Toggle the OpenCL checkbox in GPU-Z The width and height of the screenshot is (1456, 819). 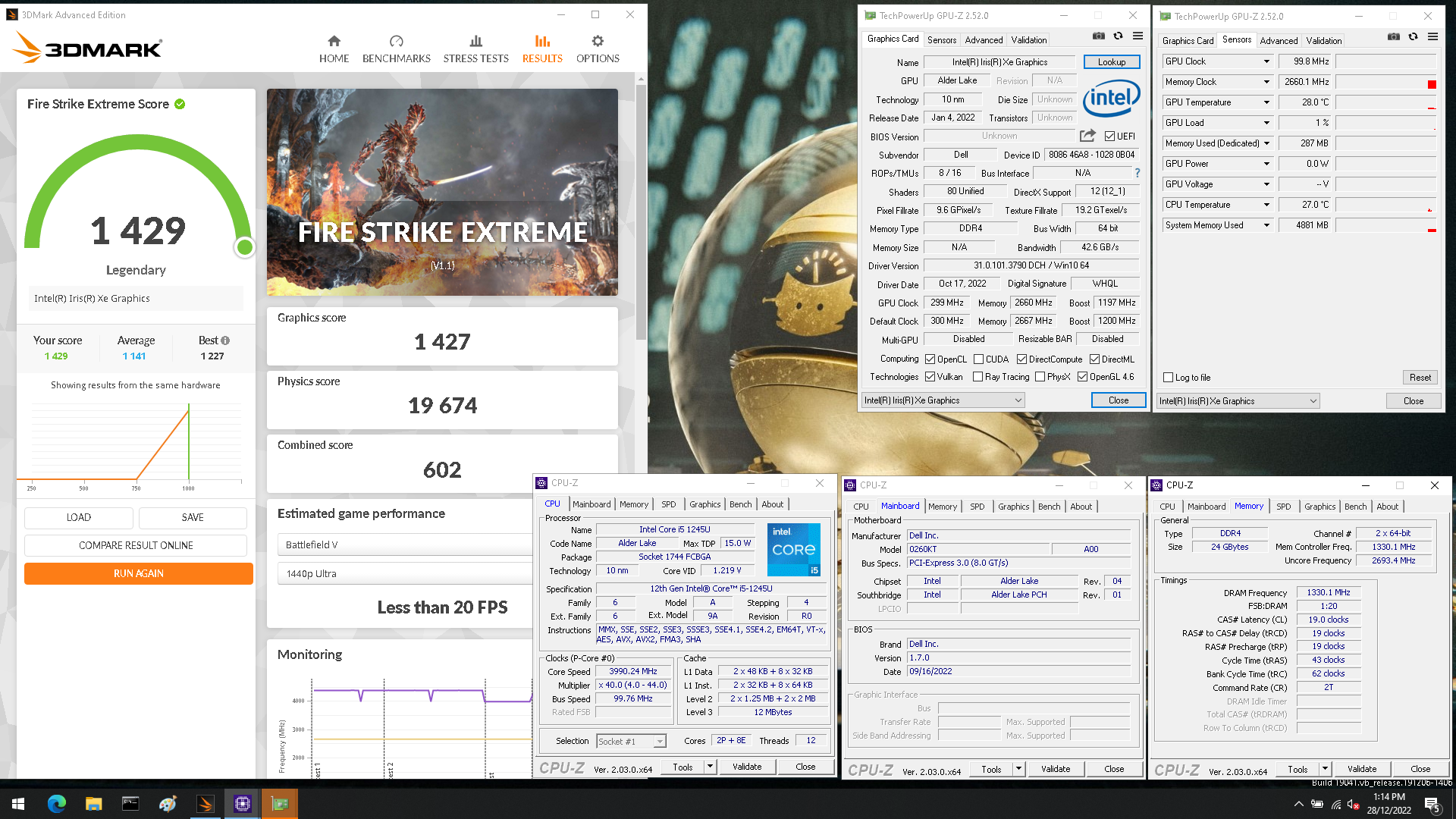click(x=930, y=359)
